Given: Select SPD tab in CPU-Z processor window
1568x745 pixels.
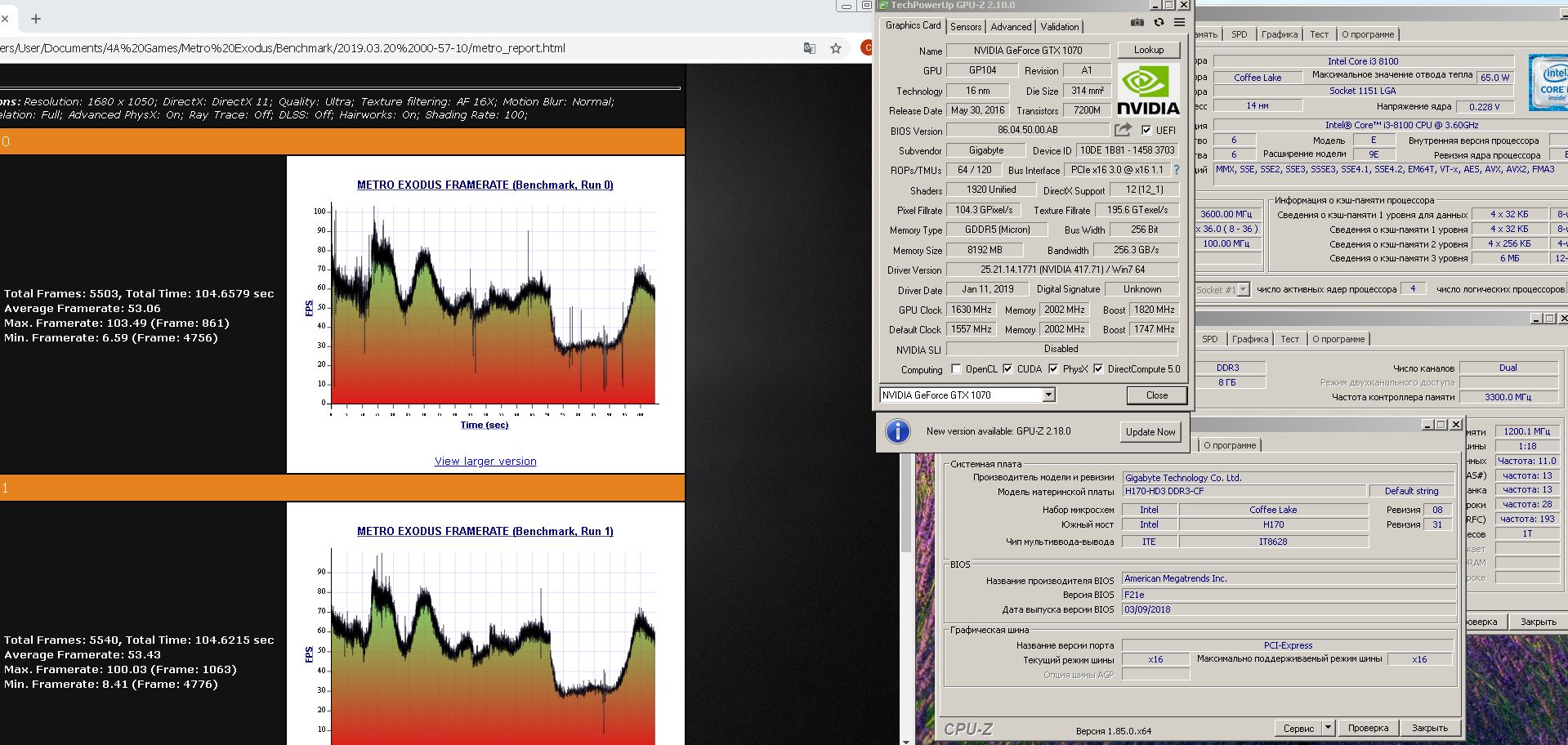Looking at the screenshot, I should click(1240, 34).
